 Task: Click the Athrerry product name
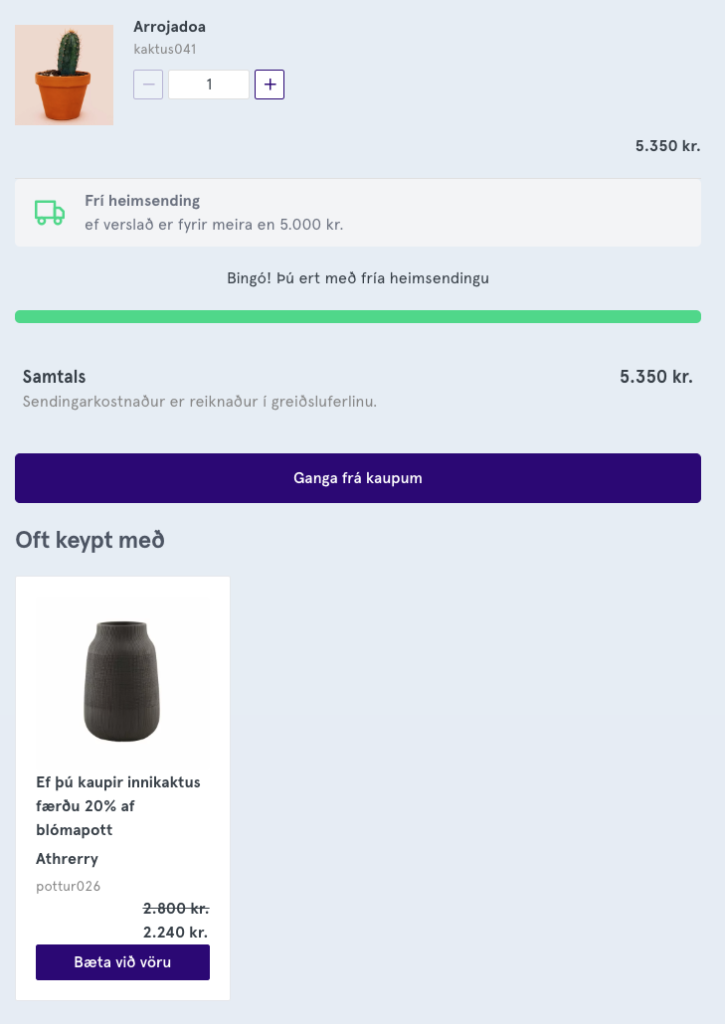(x=67, y=859)
